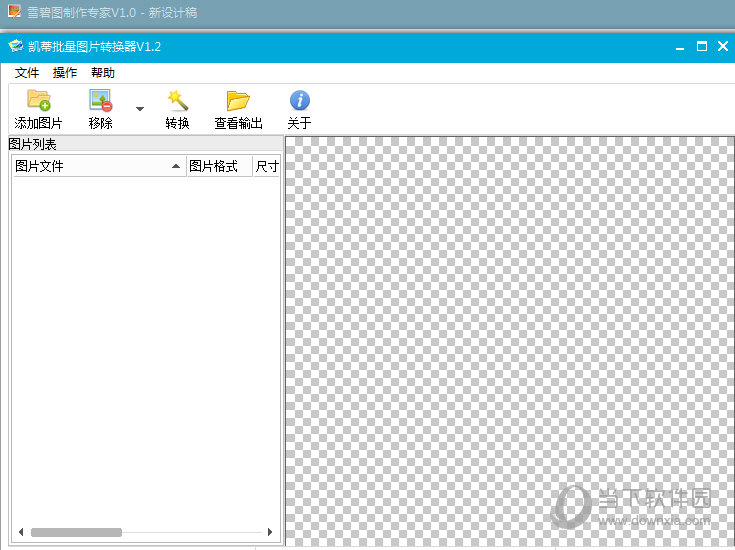Click the 图片列表 panel label

pos(32,144)
